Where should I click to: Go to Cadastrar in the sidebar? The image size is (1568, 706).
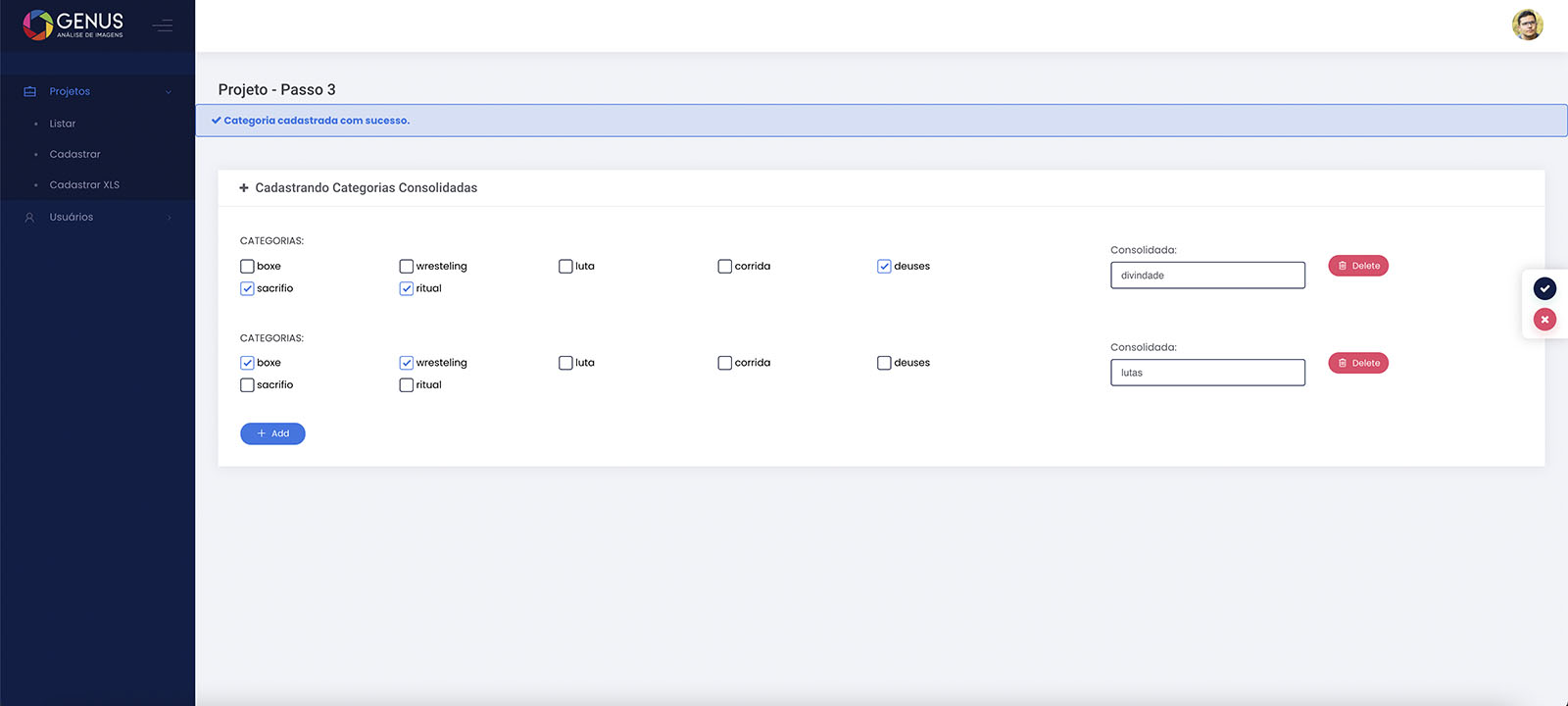[74, 154]
